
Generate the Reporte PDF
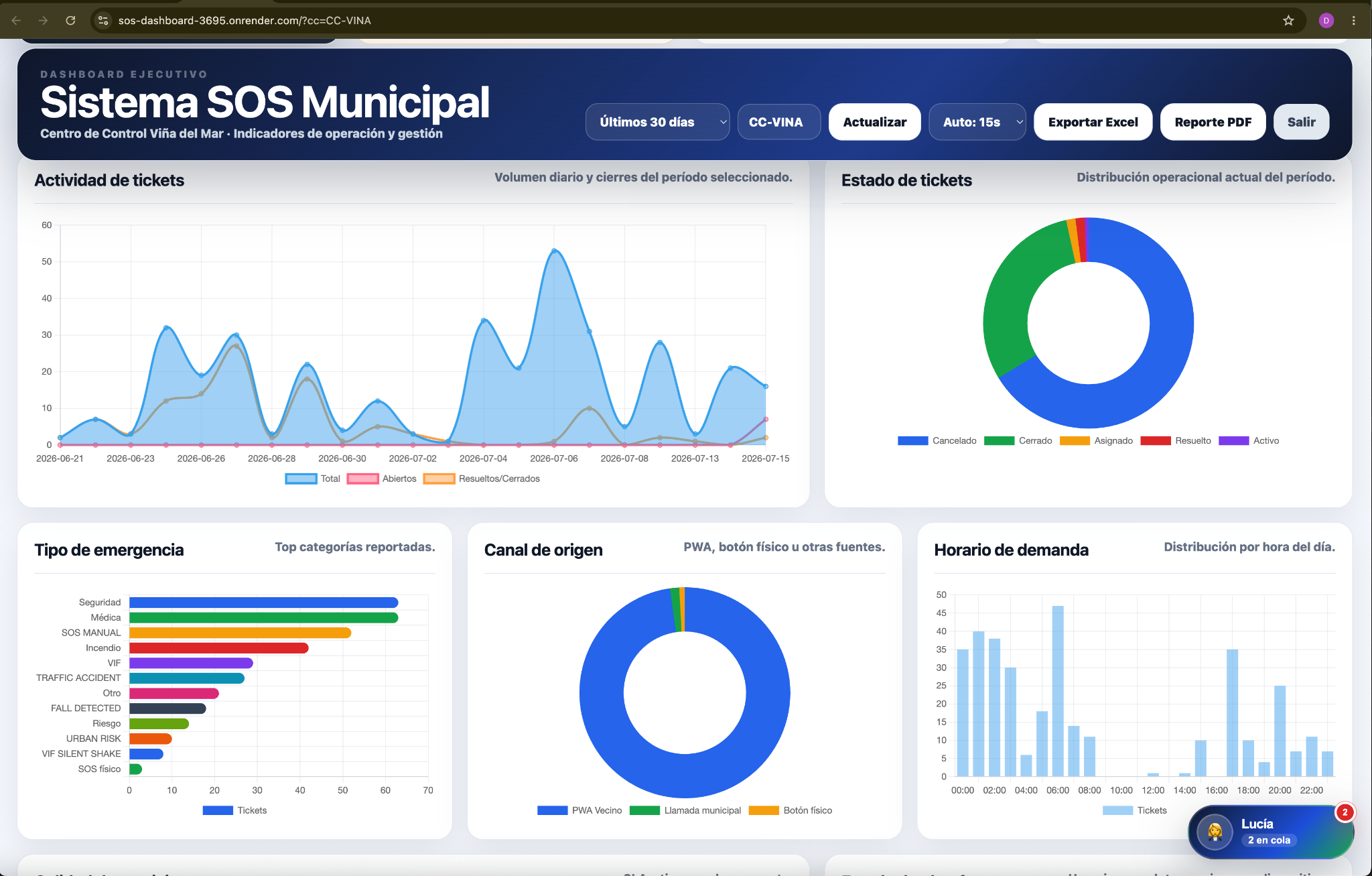coord(1213,122)
